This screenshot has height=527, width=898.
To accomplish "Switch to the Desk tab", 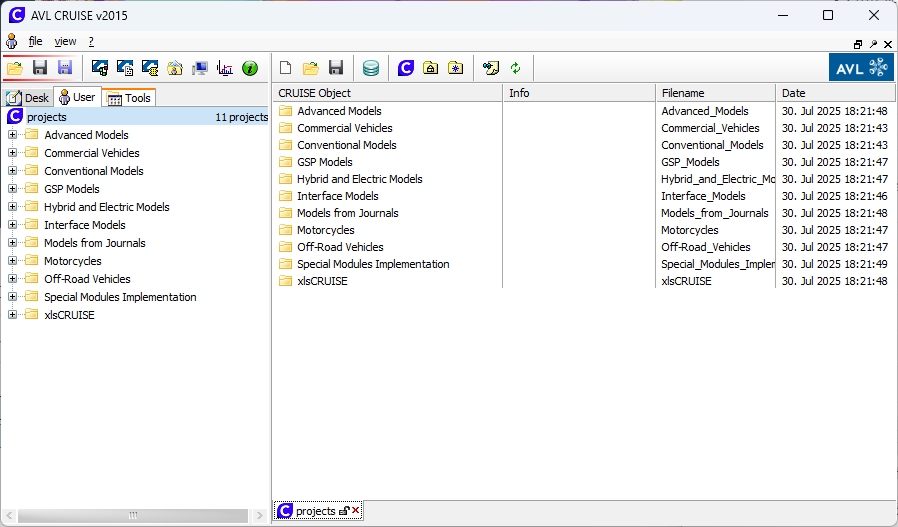I will point(28,98).
